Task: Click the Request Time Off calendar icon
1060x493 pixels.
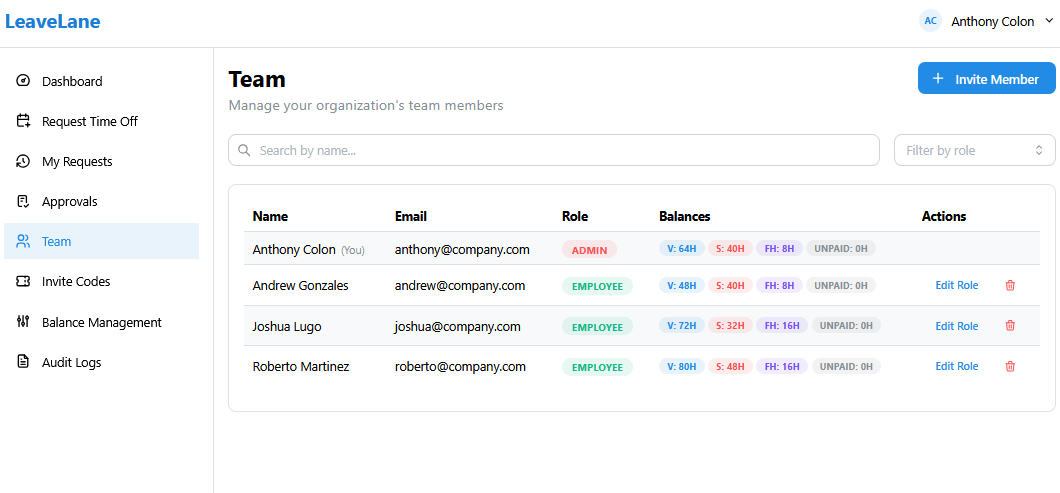Action: (x=23, y=121)
